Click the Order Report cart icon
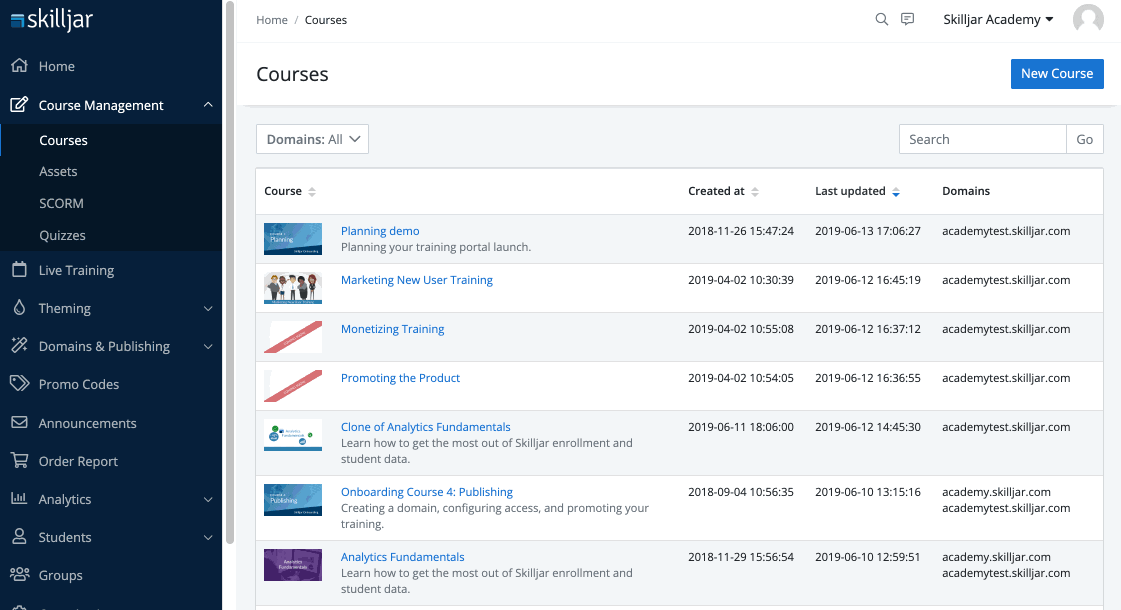The height and width of the screenshot is (610, 1121). click(x=19, y=461)
